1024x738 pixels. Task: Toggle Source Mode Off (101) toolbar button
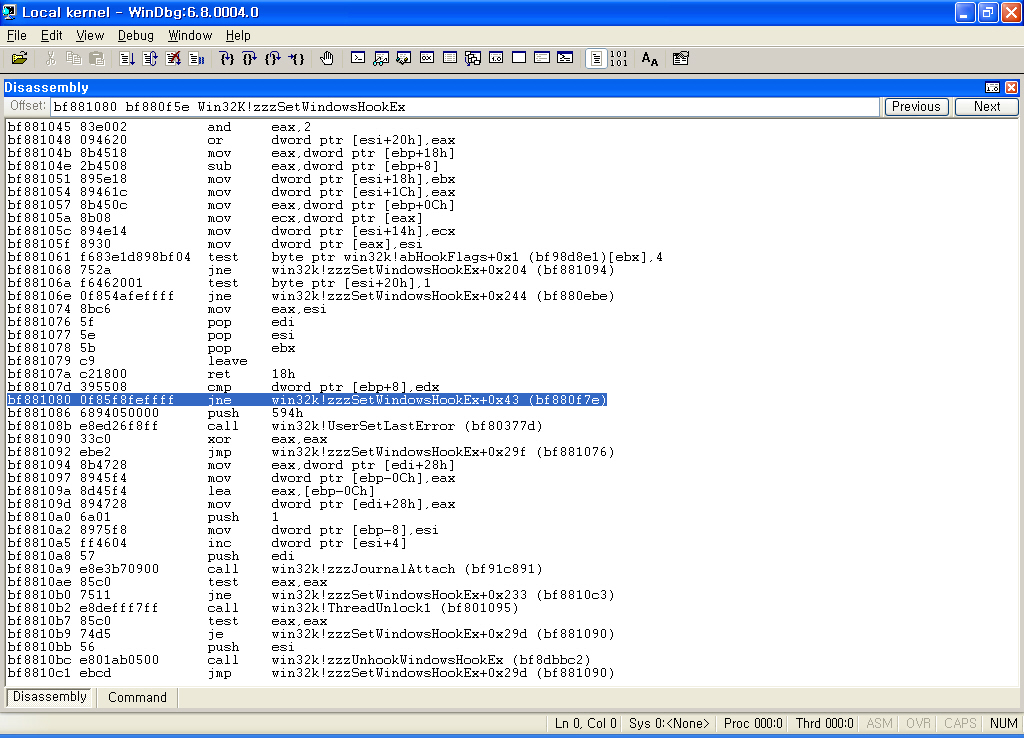tap(618, 59)
